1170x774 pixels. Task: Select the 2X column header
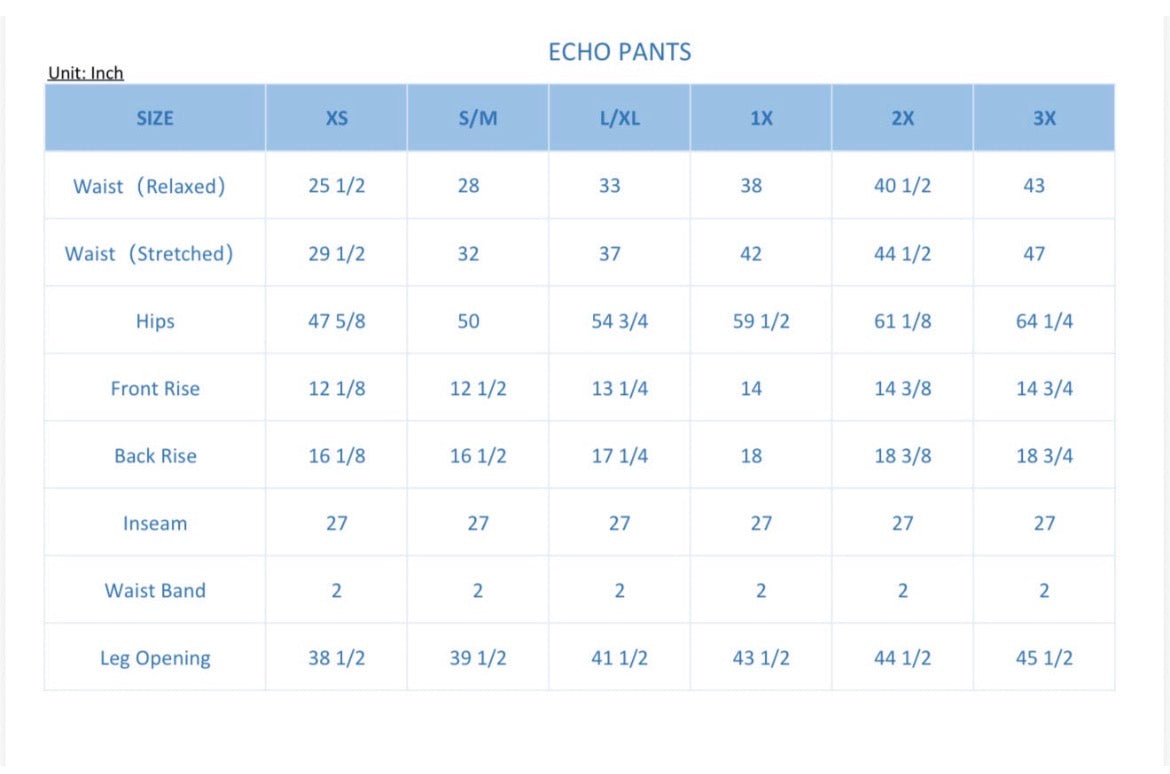(x=902, y=118)
